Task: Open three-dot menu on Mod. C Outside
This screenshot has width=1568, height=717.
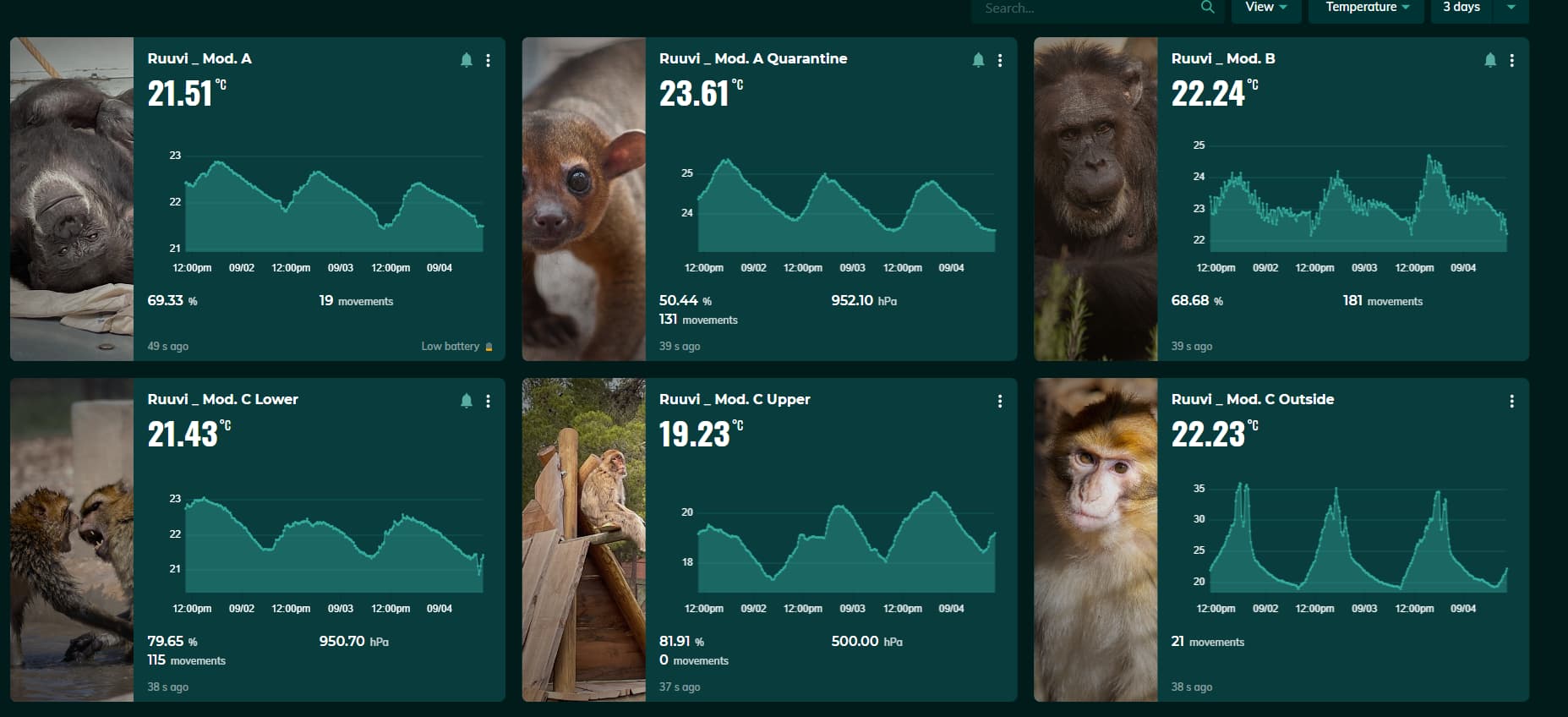Action: pyautogui.click(x=1512, y=401)
